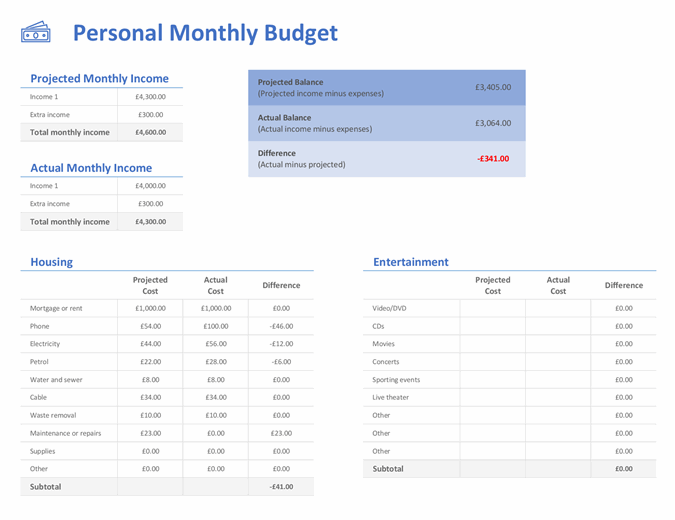Select actual Income 1 value £4,000.00
This screenshot has height=520, width=675.
coord(151,186)
